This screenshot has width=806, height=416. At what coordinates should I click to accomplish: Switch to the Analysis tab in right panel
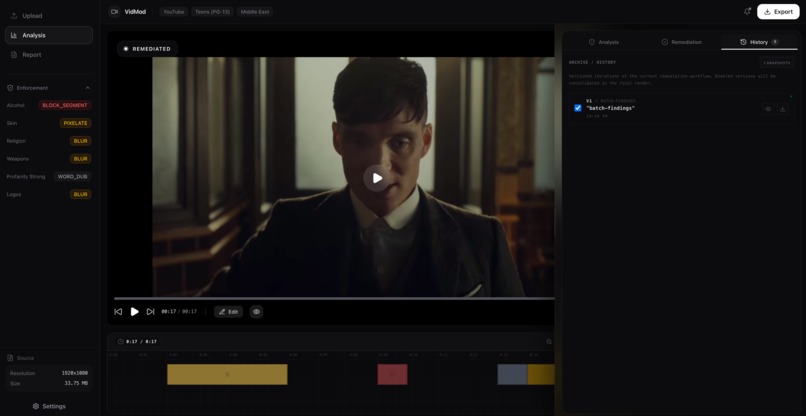coord(603,42)
